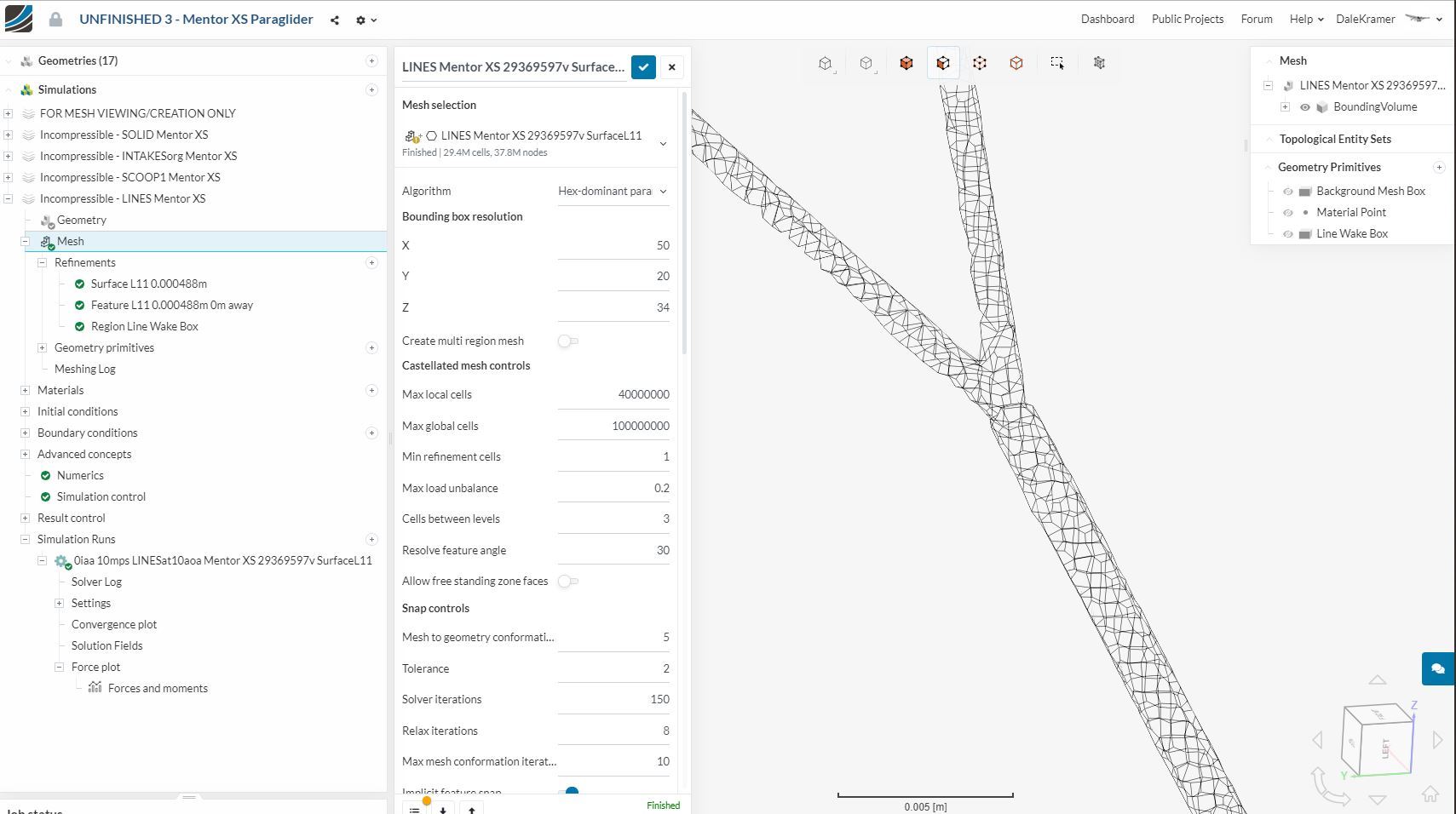Switch to solid orange surface render mode
Screen dimensions: 1456x814
906,63
